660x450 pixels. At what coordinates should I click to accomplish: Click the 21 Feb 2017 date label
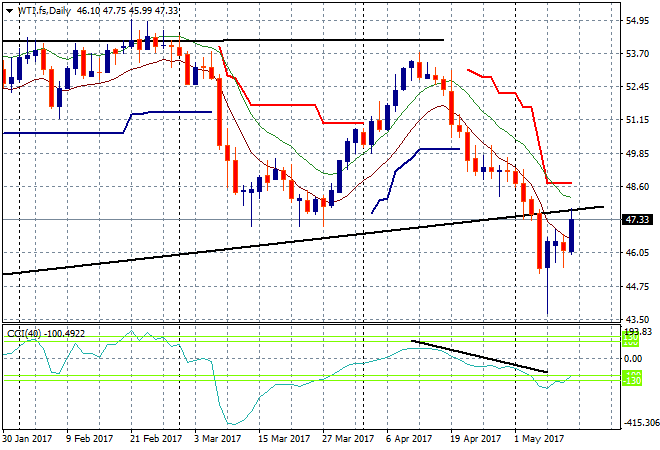click(x=153, y=438)
